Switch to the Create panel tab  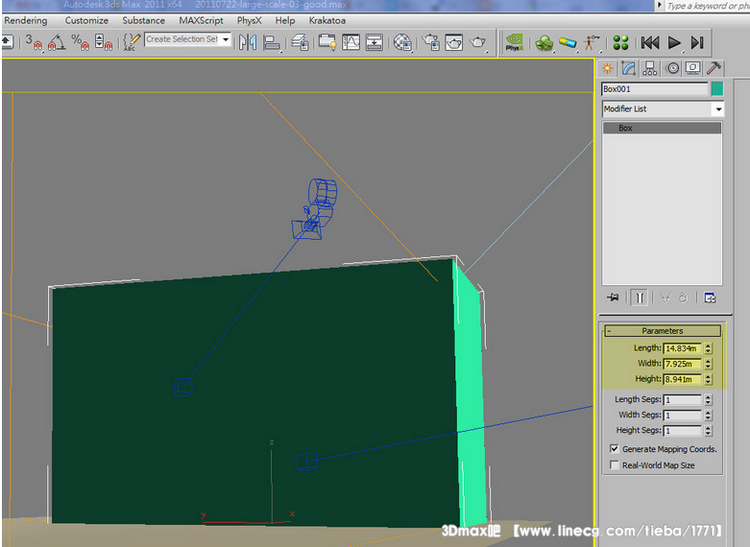607,68
